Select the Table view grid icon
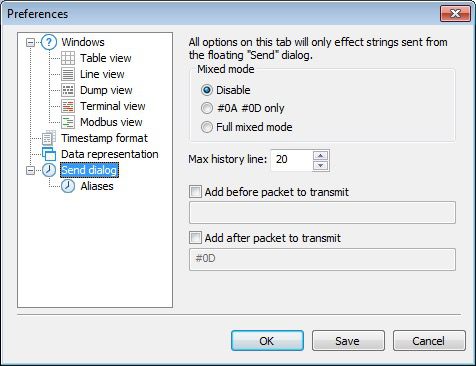This screenshot has width=476, height=366. (x=68, y=58)
